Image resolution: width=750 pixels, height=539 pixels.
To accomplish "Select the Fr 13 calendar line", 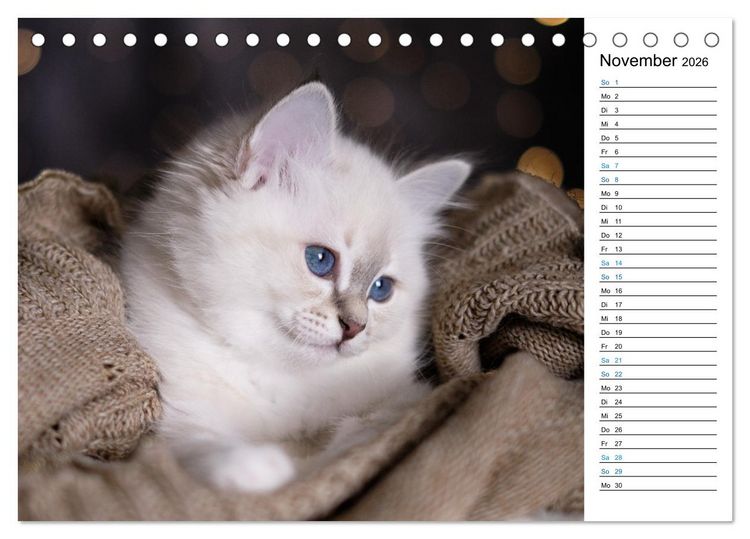I will tap(658, 249).
